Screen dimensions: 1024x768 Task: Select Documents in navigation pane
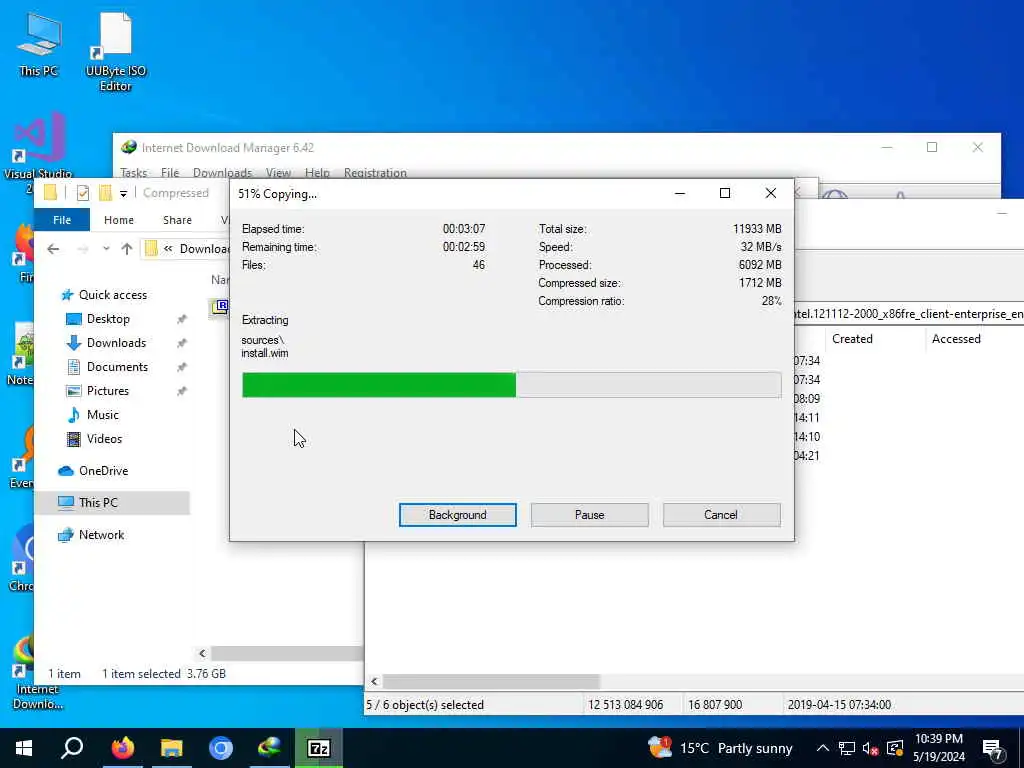point(108,367)
